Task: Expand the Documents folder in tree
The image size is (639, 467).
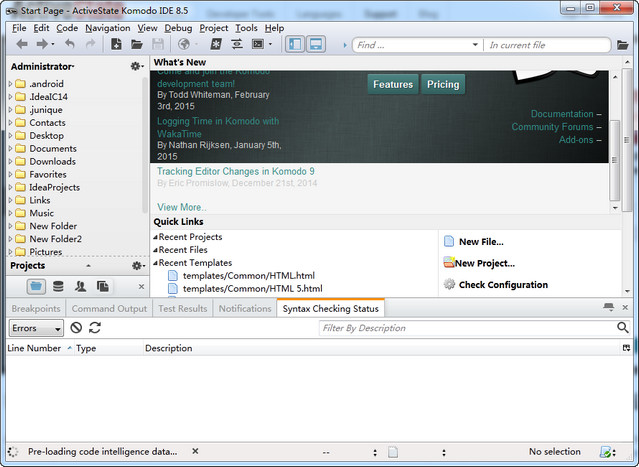Action: click(10, 149)
